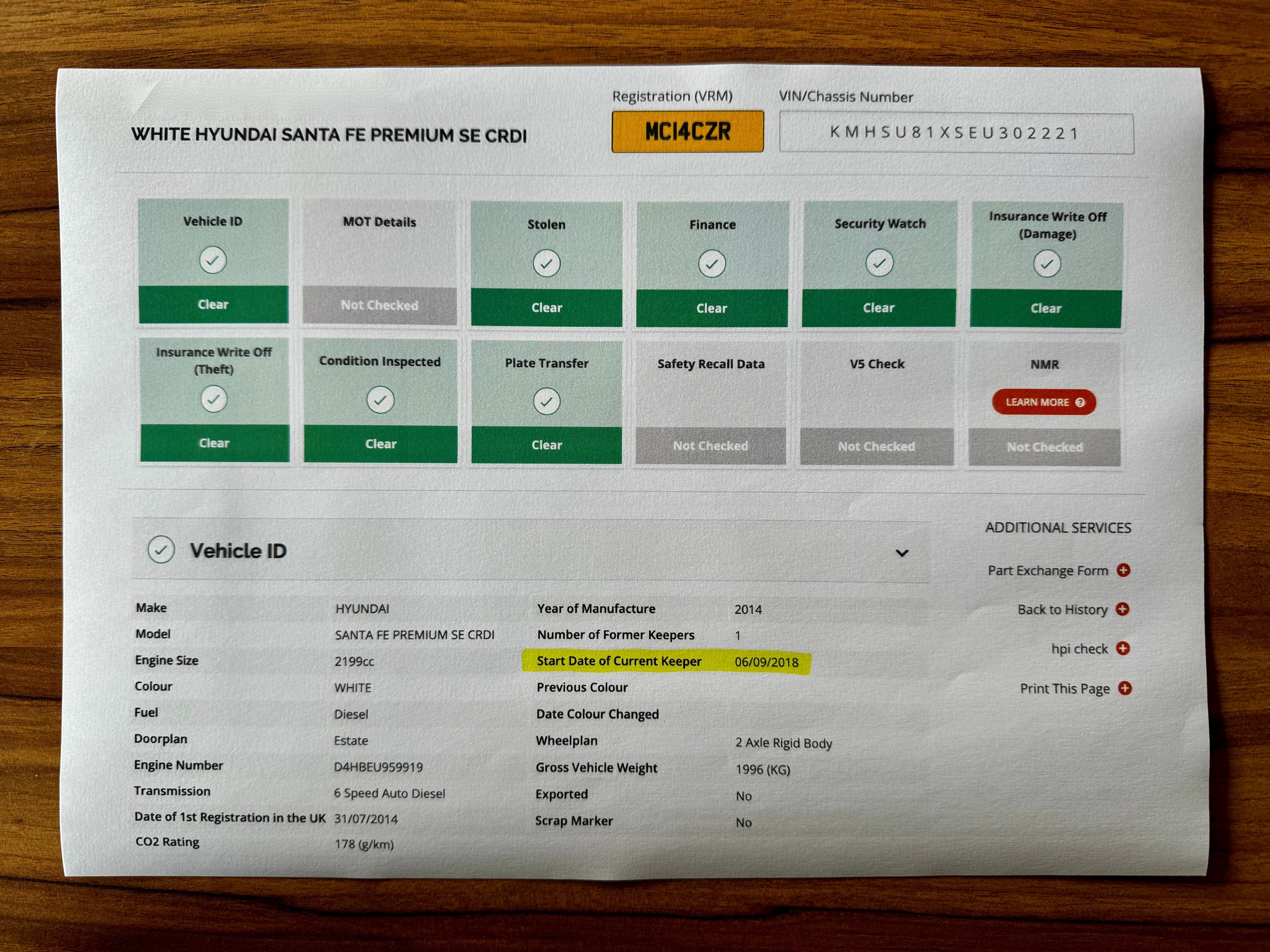Click the 1996 (KG) gross weight value
The height and width of the screenshot is (952, 1270).
tap(763, 770)
